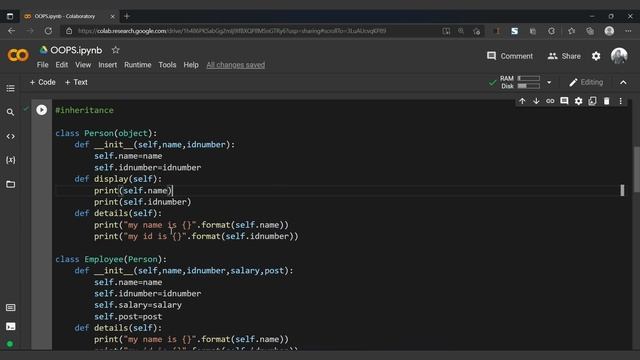
Task: Open the terminal panel icon
Action: (x=11, y=327)
